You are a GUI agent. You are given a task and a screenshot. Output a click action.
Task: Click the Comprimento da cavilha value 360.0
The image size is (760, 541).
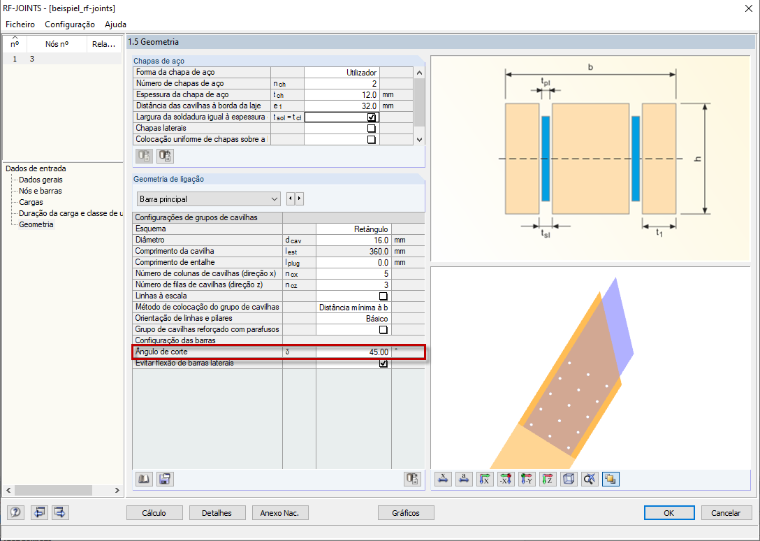[354, 251]
